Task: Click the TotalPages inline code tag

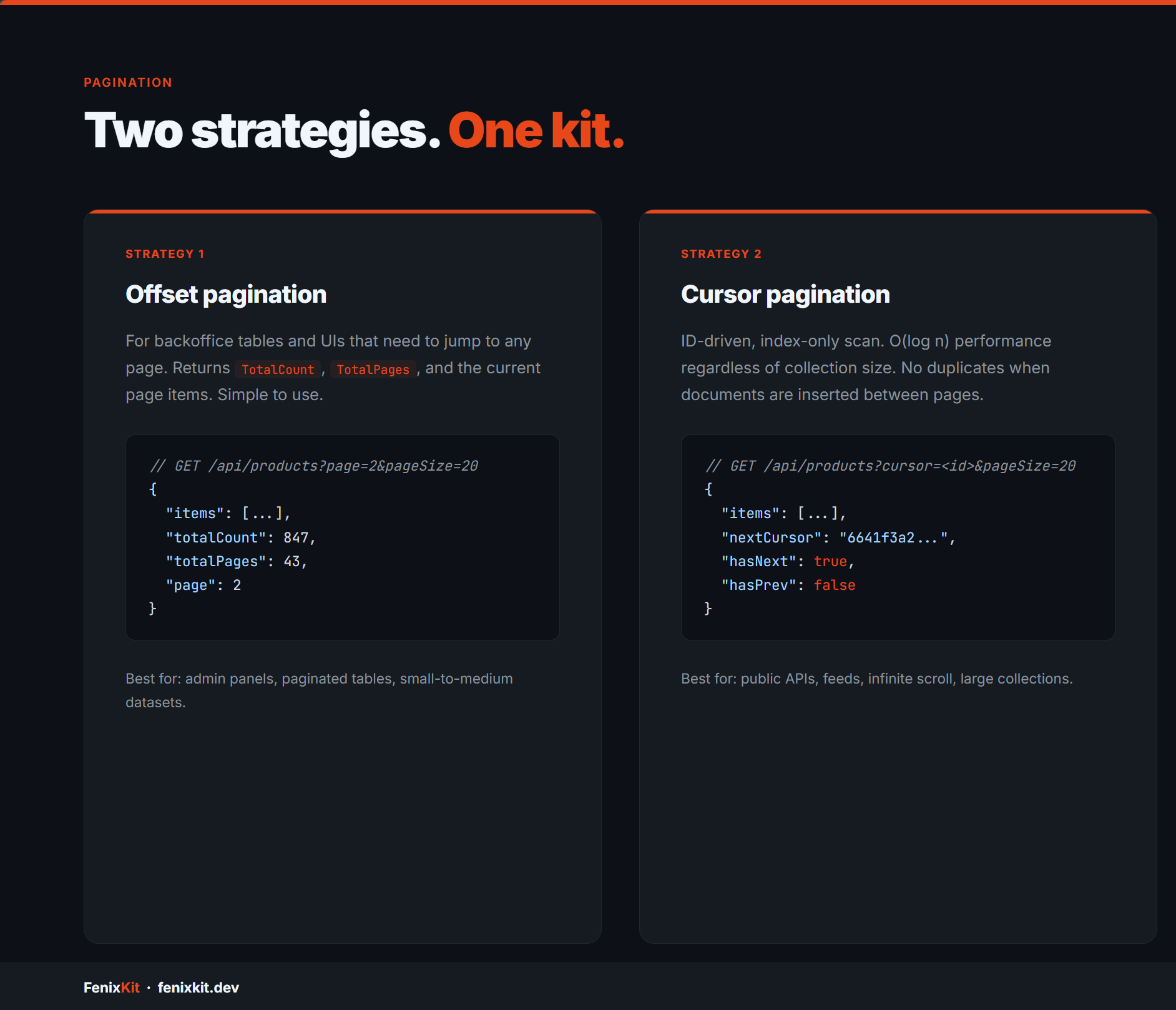Action: point(373,369)
